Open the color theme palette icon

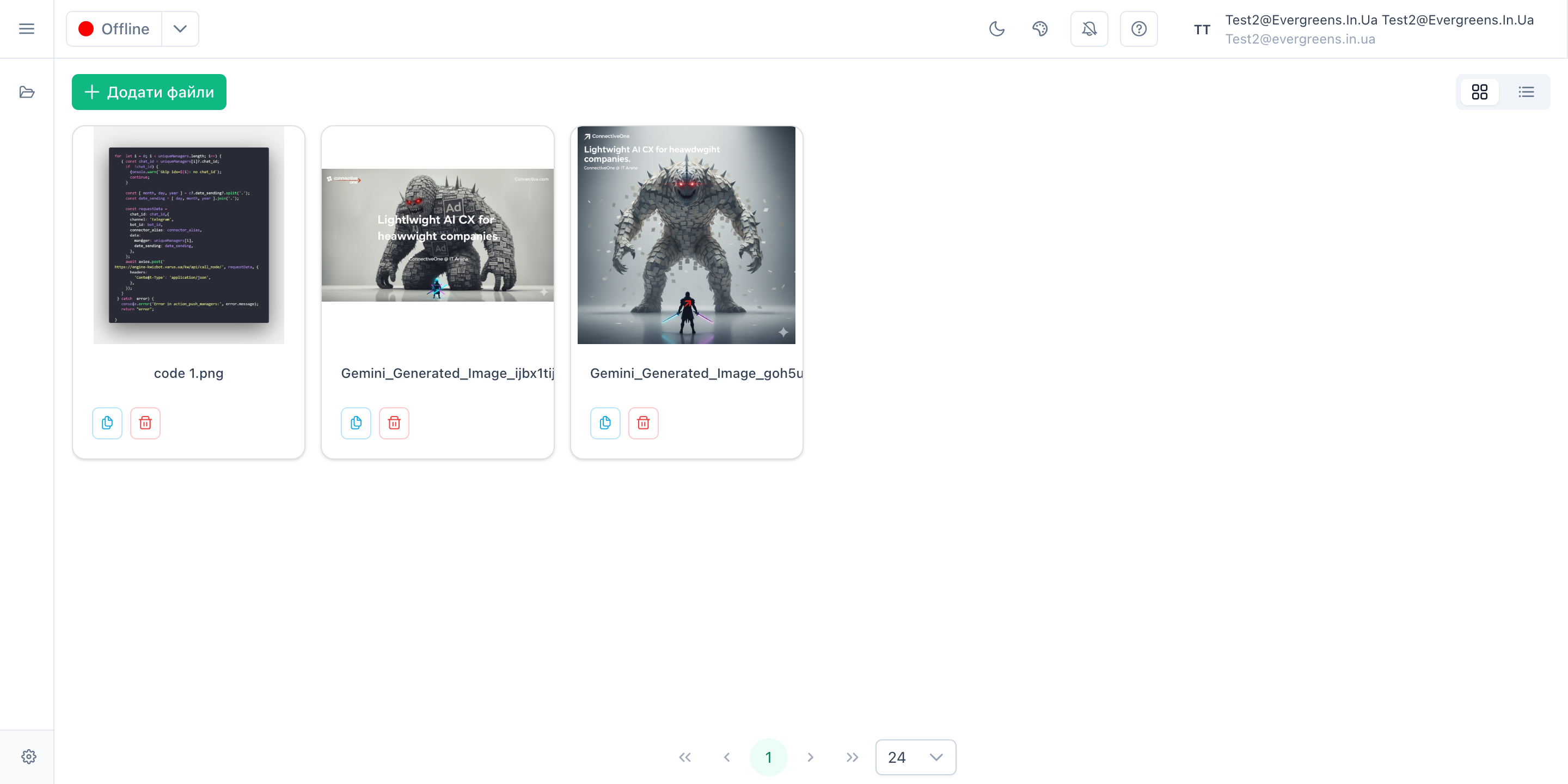[x=1040, y=29]
